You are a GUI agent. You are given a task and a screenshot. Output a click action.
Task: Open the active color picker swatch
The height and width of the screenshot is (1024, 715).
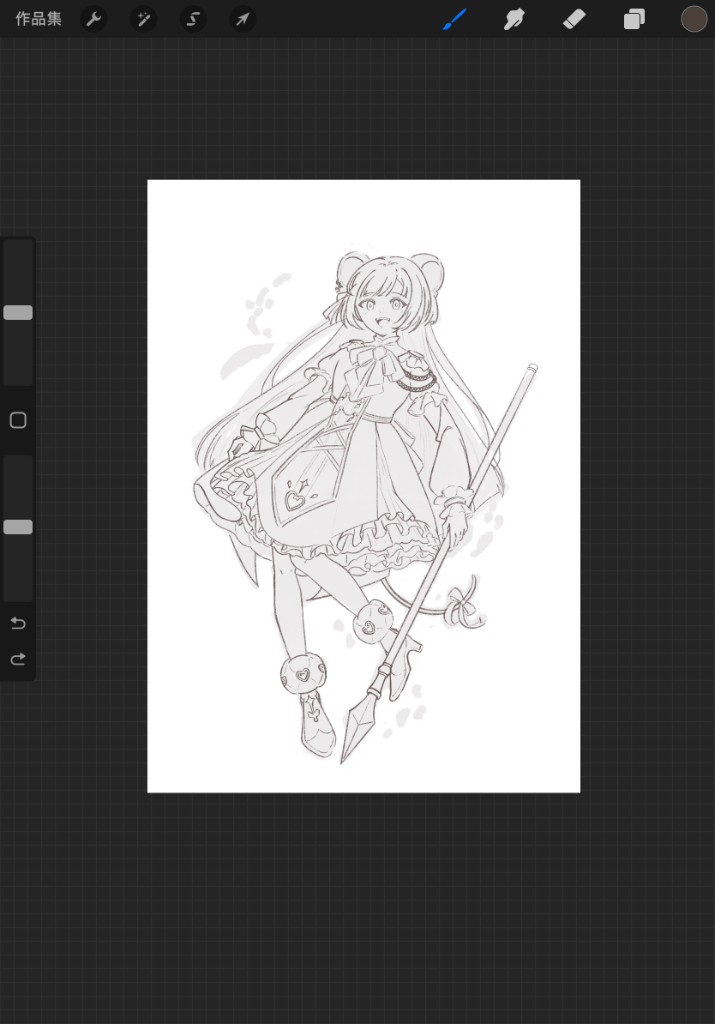[694, 19]
